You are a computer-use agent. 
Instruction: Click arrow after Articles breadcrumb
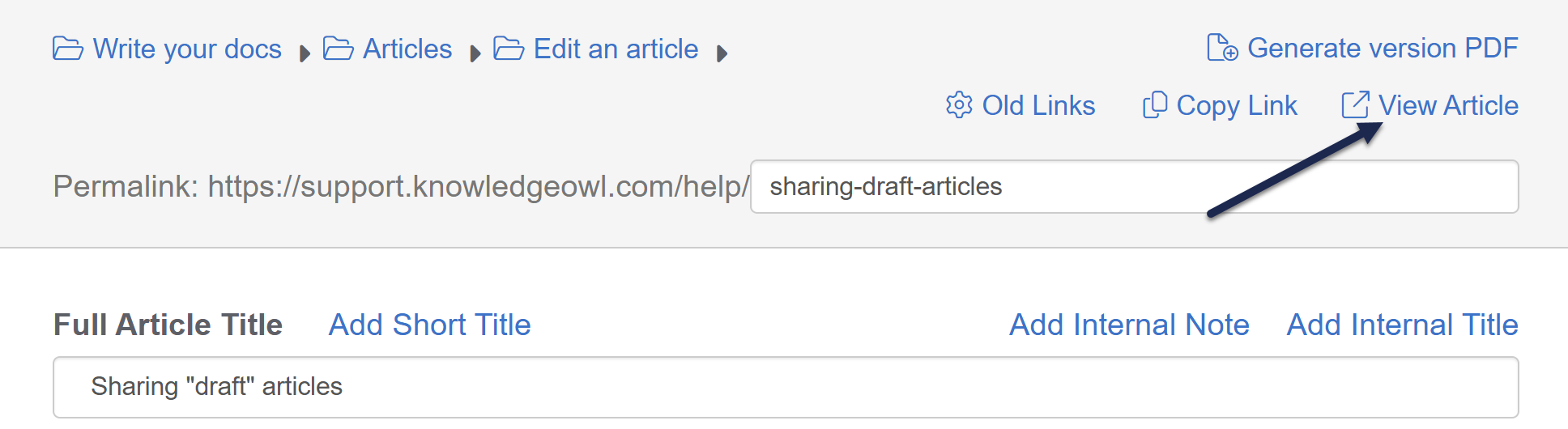[475, 54]
